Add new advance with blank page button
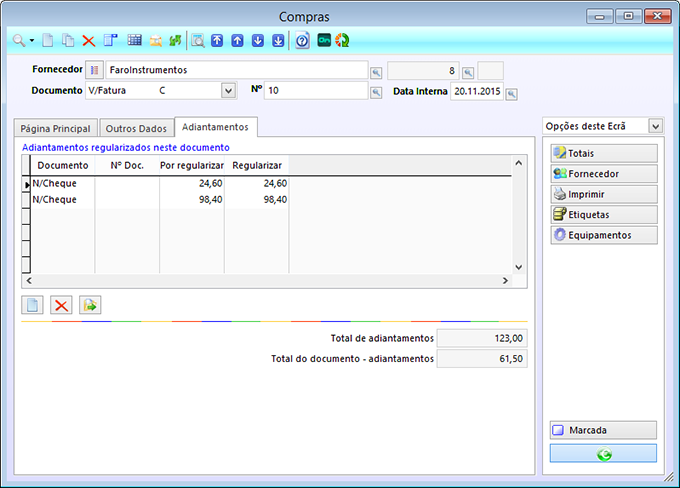This screenshot has width=680, height=488. click(x=33, y=305)
